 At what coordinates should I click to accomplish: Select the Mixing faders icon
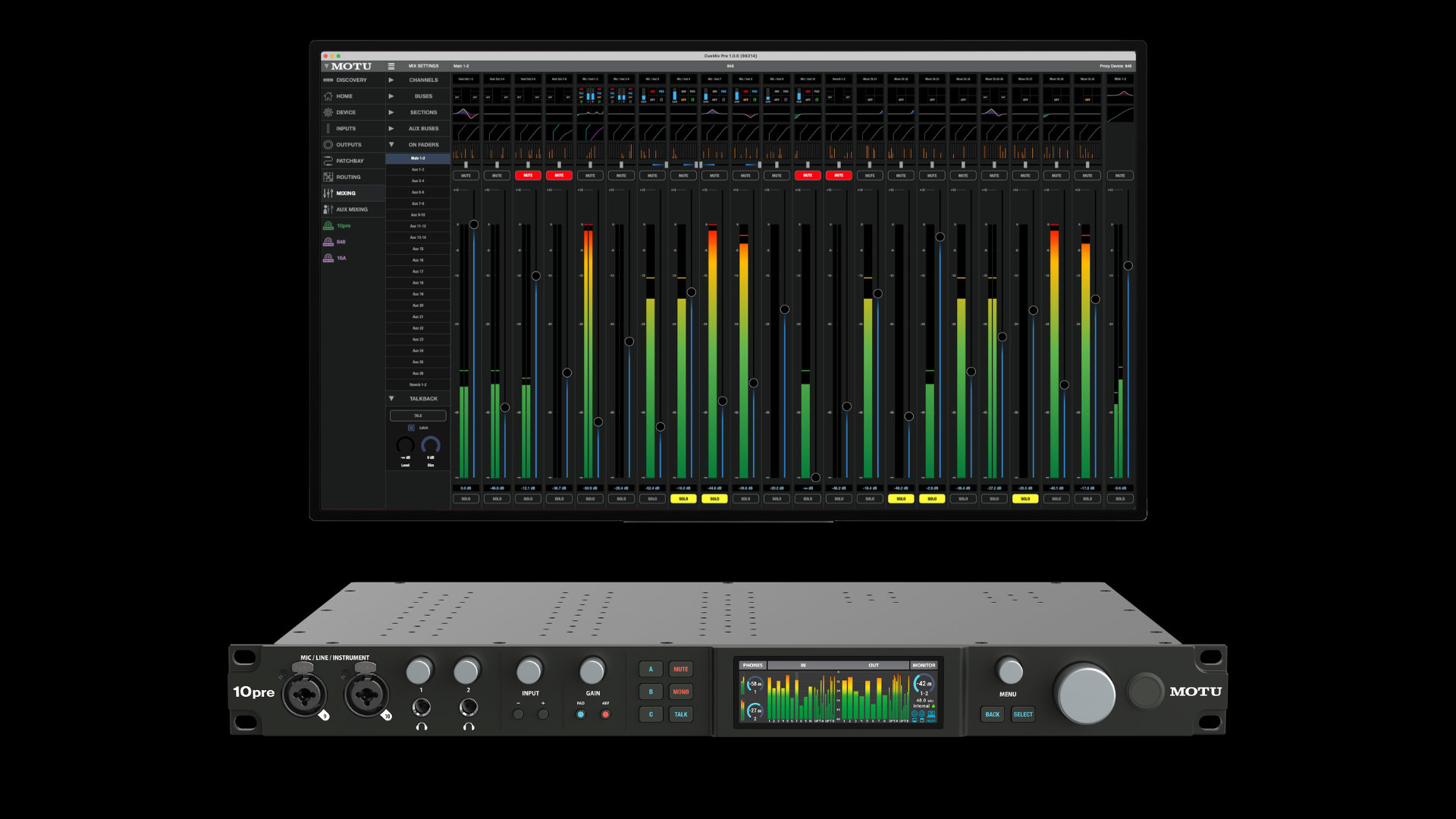(328, 193)
